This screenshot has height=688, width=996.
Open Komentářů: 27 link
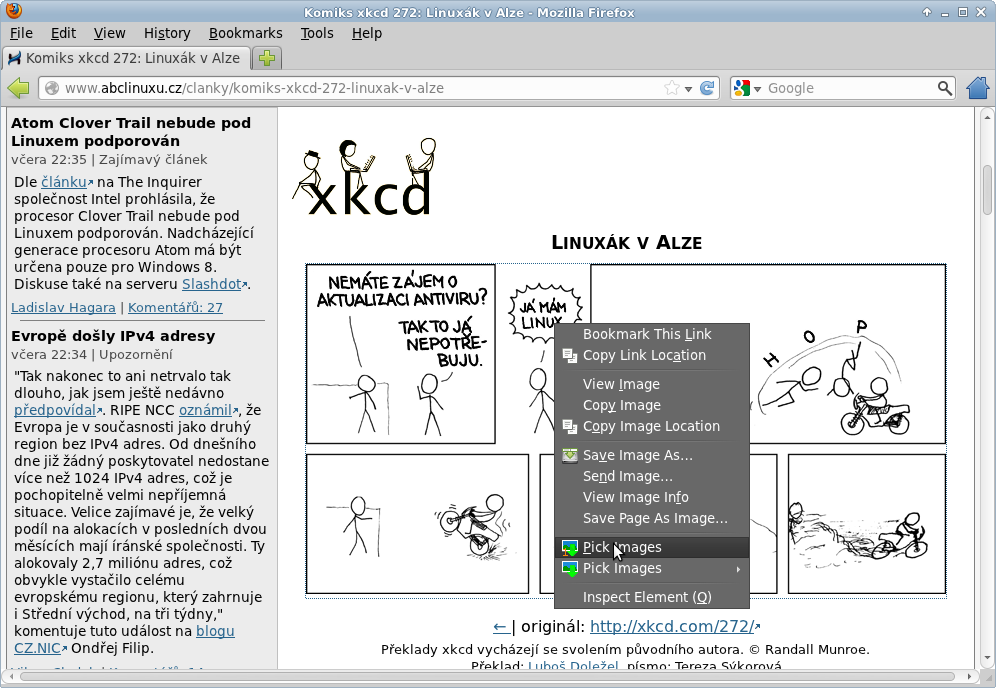click(x=175, y=307)
